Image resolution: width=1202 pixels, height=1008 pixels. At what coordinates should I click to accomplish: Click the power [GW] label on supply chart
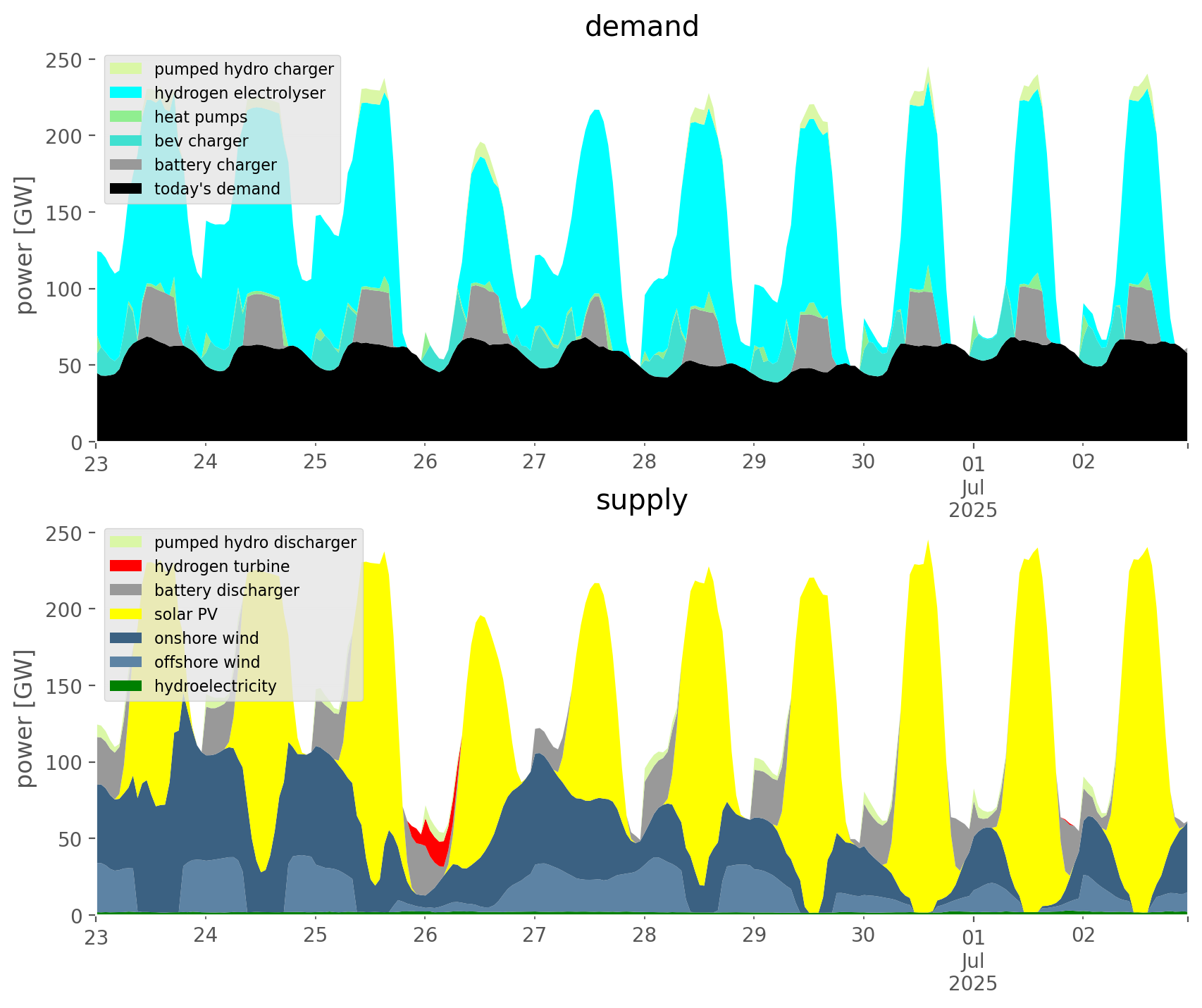tap(25, 718)
